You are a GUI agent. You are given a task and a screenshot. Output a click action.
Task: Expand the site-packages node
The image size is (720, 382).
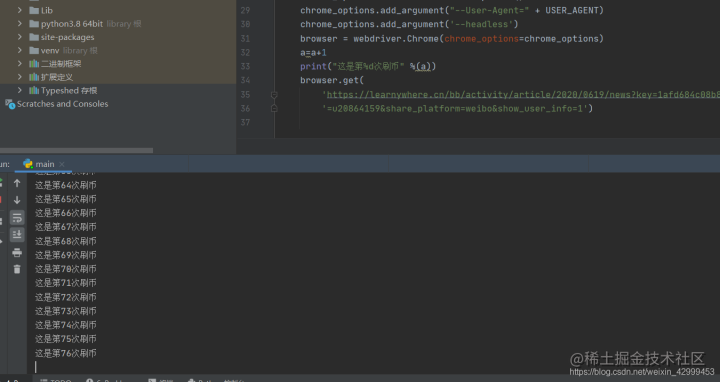(x=20, y=37)
